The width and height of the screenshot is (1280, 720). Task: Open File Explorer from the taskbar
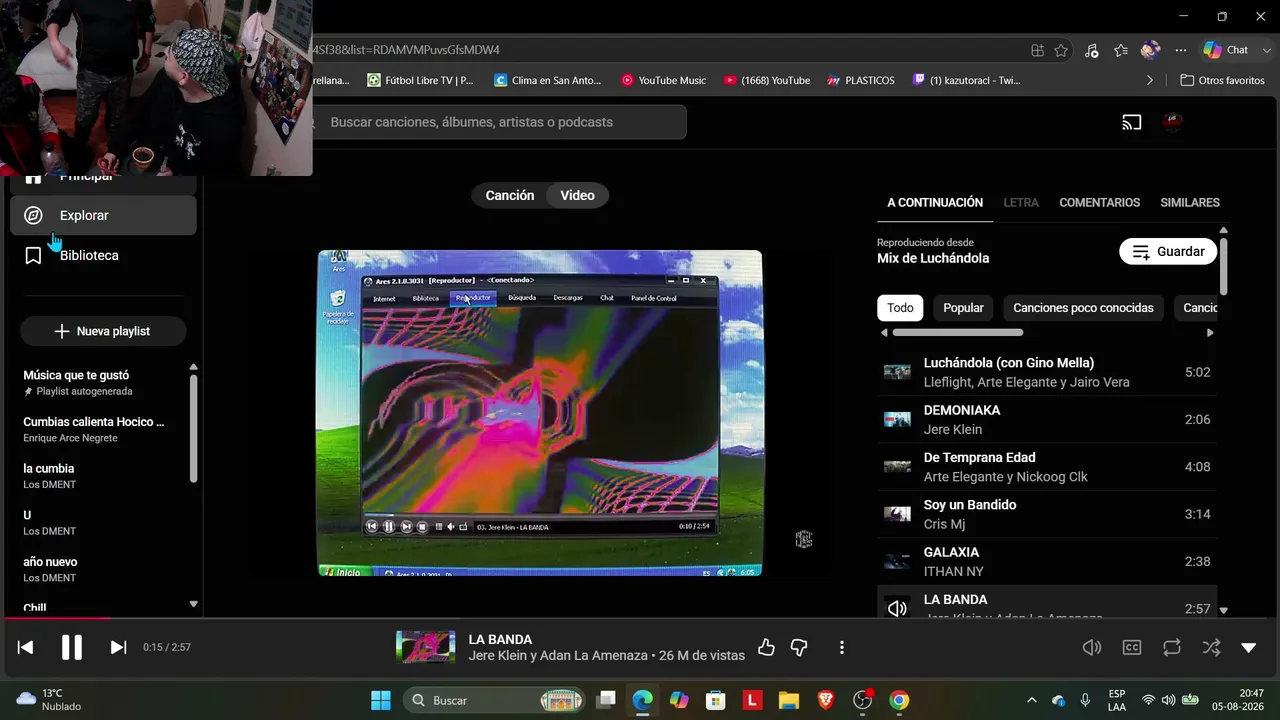point(788,700)
